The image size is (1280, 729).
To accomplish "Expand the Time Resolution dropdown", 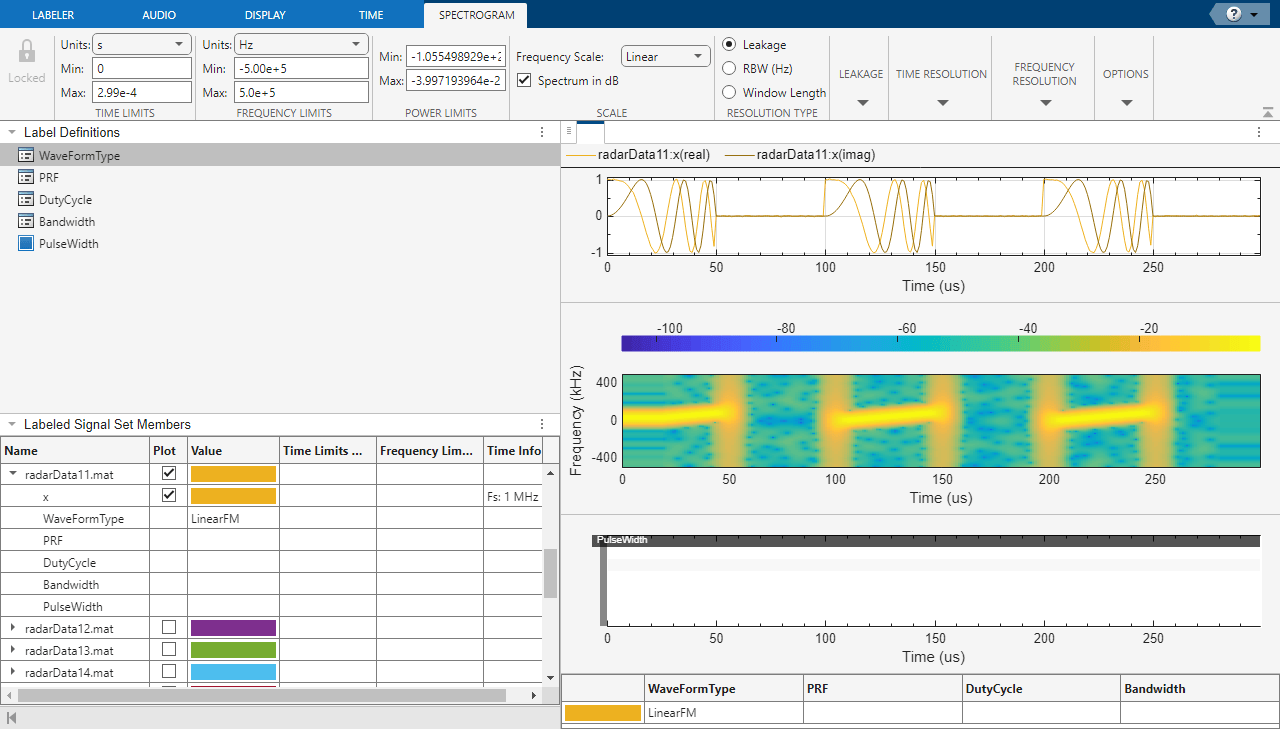I will [942, 103].
